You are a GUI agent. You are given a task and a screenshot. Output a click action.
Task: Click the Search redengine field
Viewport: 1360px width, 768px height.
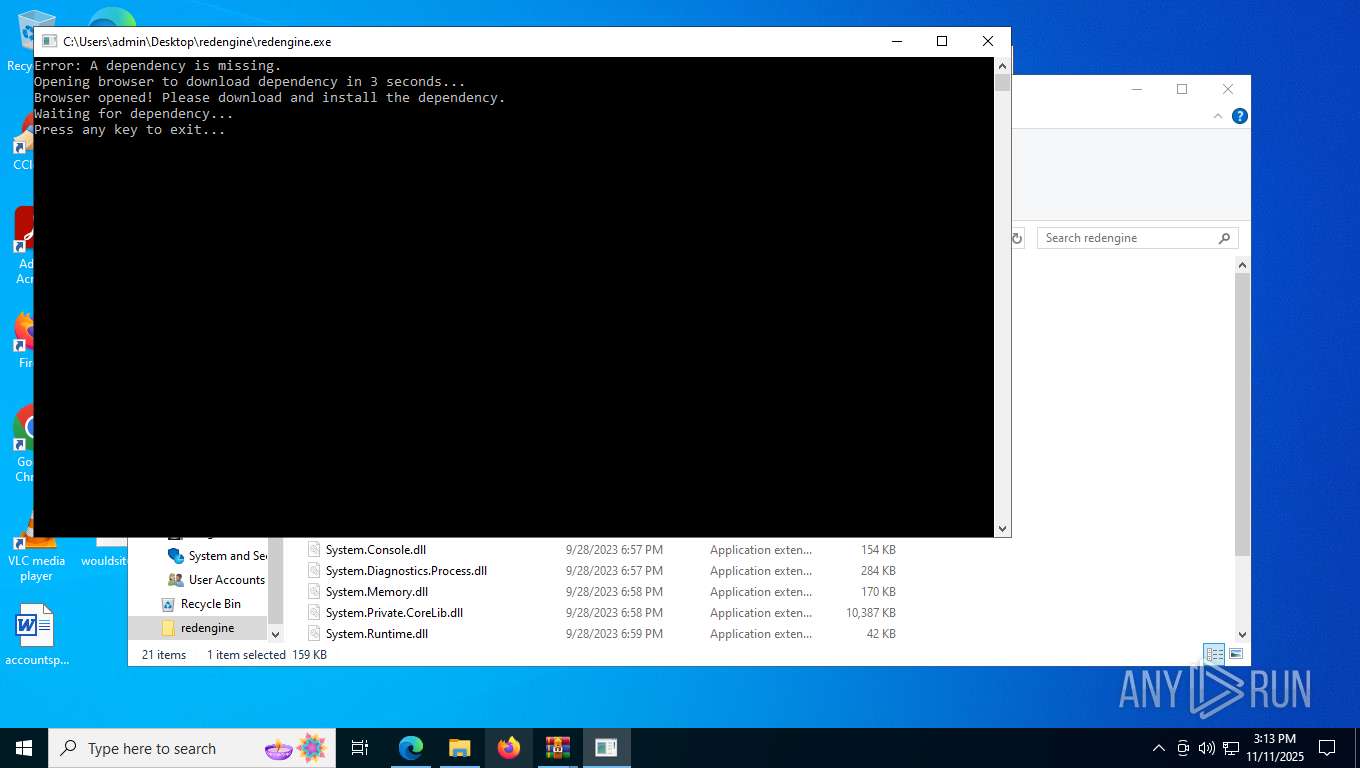pos(1137,238)
